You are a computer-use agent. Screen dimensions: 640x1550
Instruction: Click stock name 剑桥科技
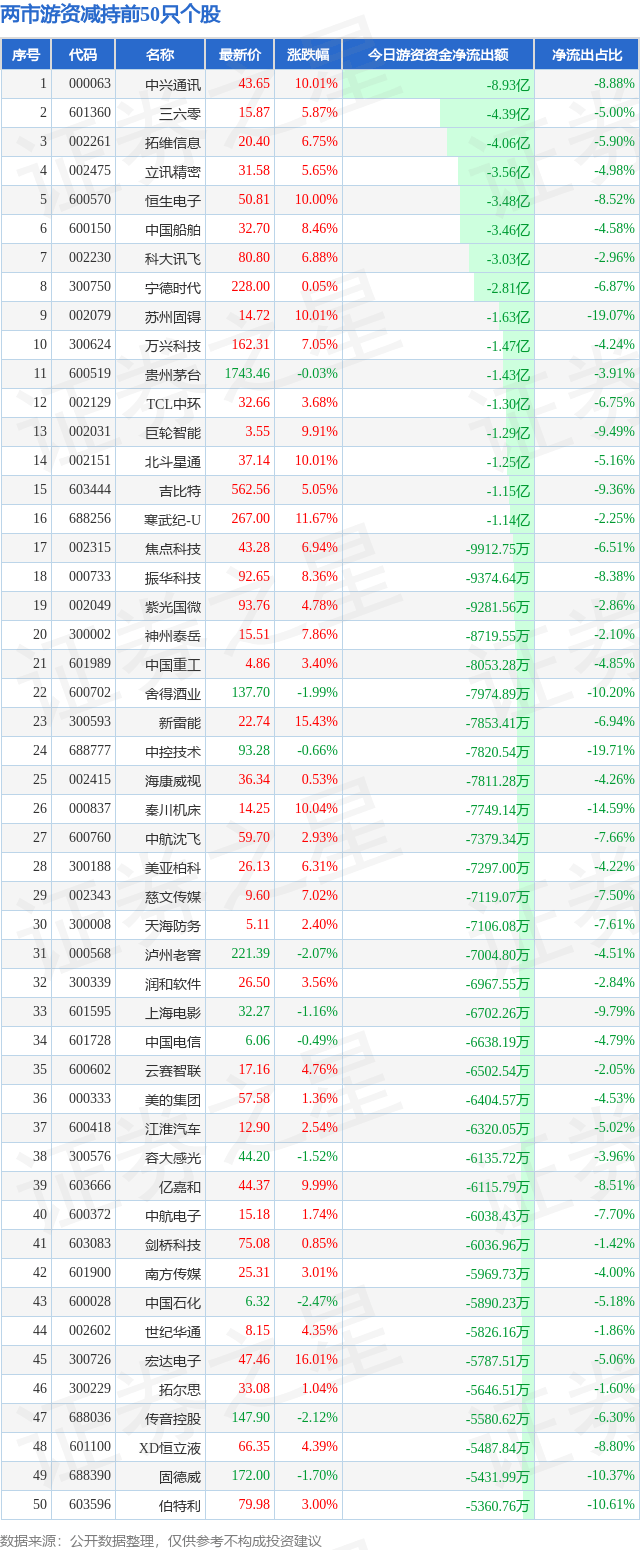click(x=173, y=1244)
